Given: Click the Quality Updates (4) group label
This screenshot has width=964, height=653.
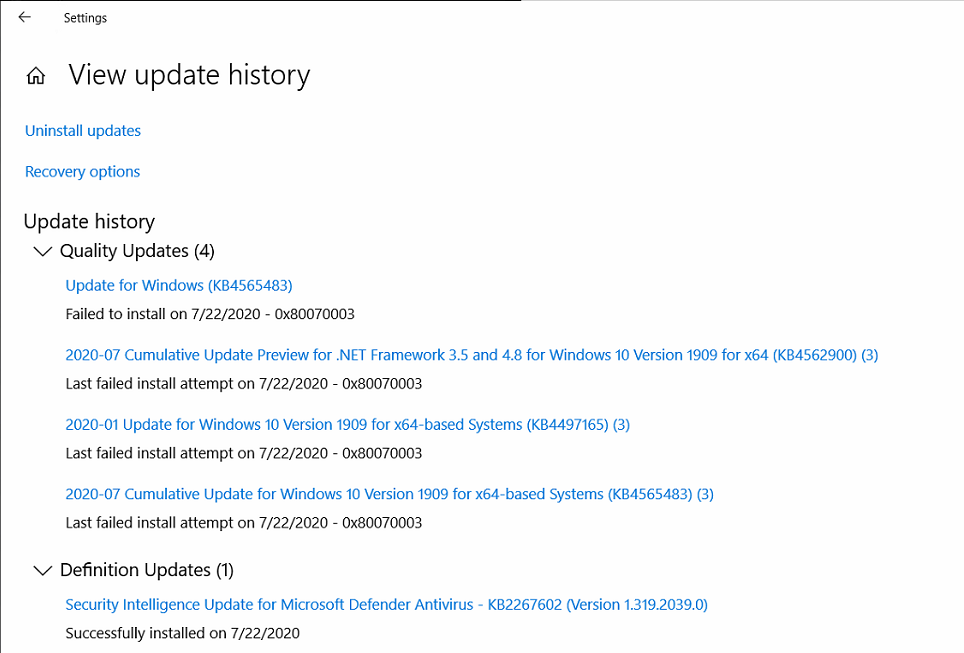Looking at the screenshot, I should [x=137, y=251].
